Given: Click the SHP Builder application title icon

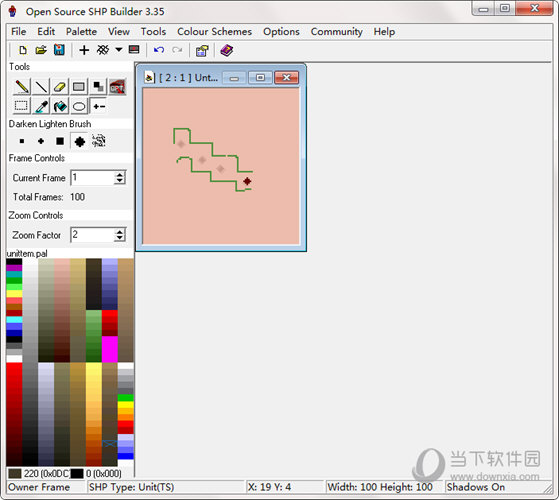Looking at the screenshot, I should coord(13,11).
